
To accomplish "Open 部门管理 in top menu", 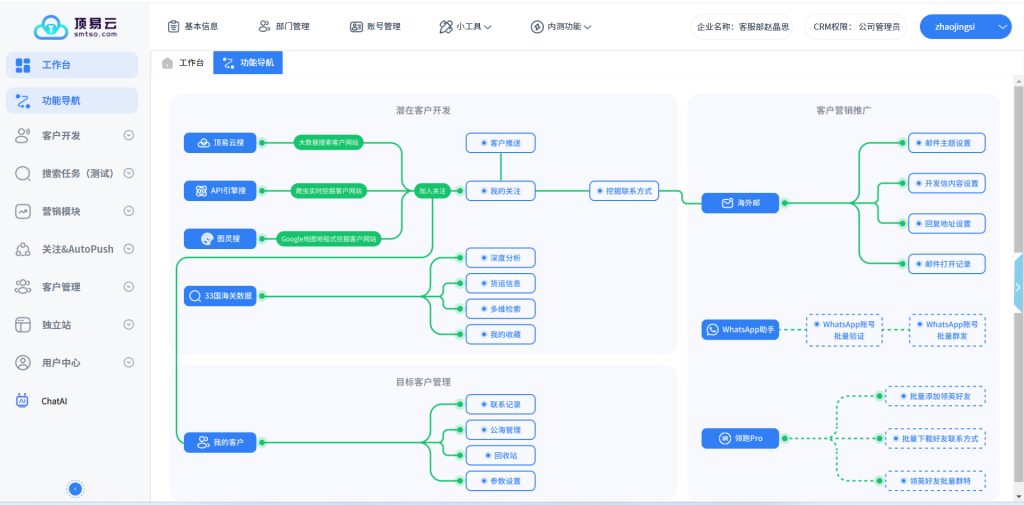I will (283, 27).
